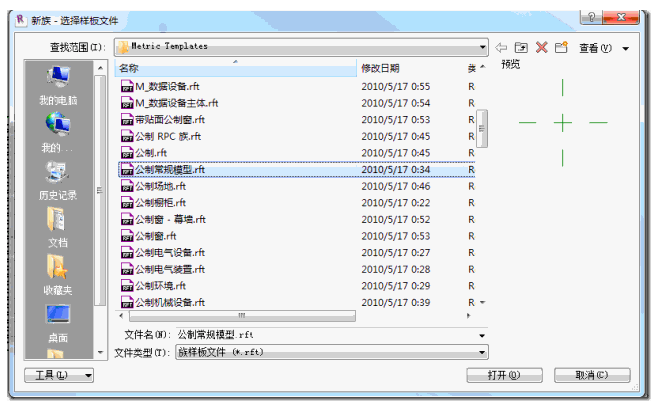Expand the 查找范围 Metric Templates dropdown

point(482,47)
